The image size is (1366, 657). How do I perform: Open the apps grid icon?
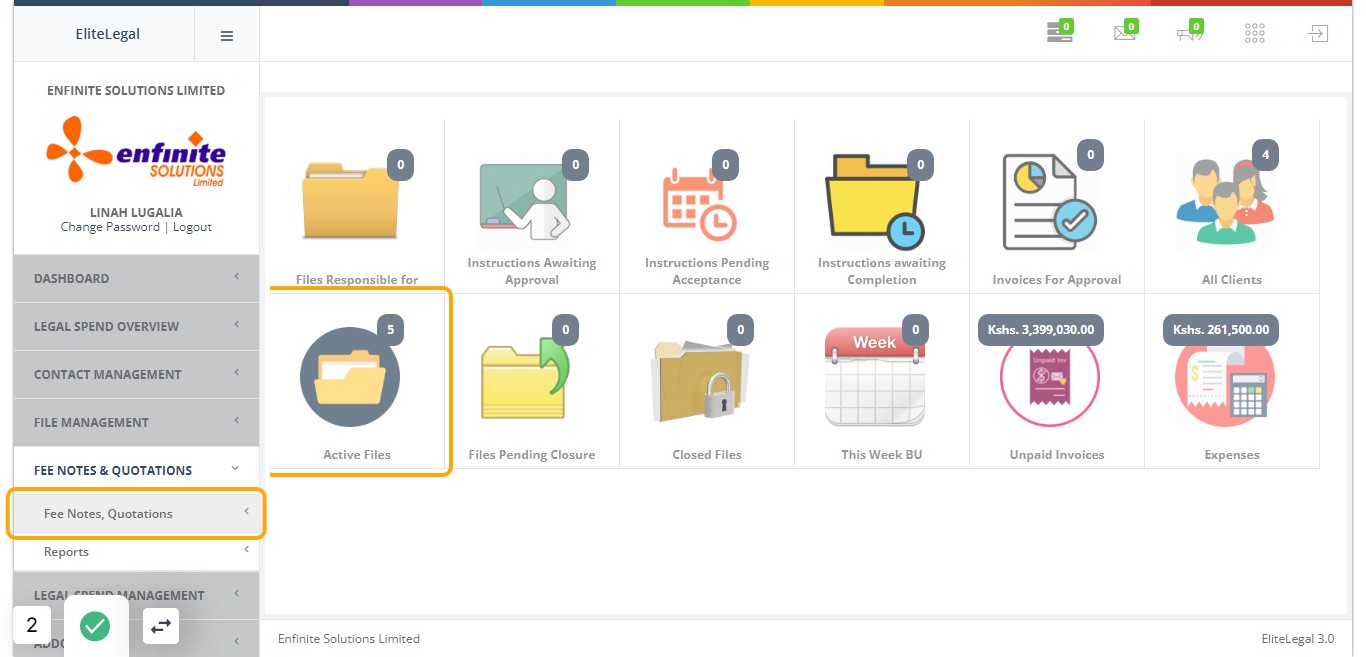(x=1255, y=33)
